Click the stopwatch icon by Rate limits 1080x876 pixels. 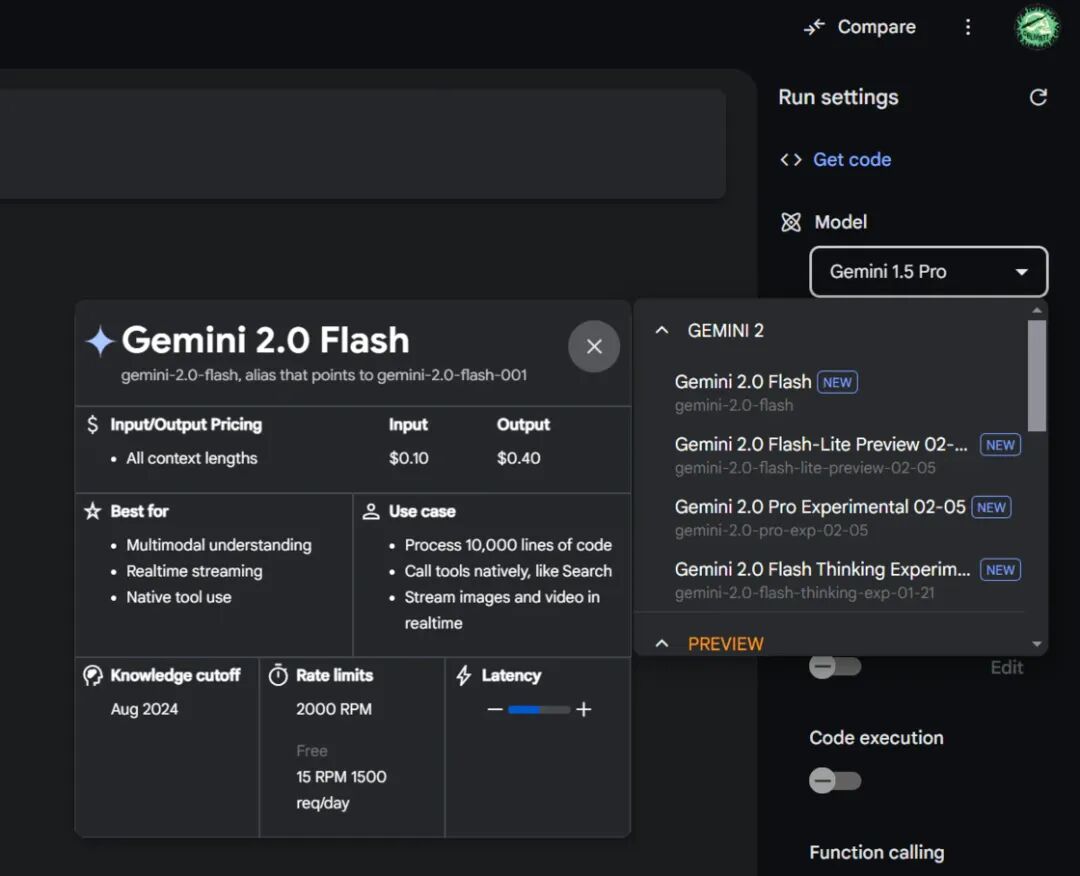tap(278, 675)
